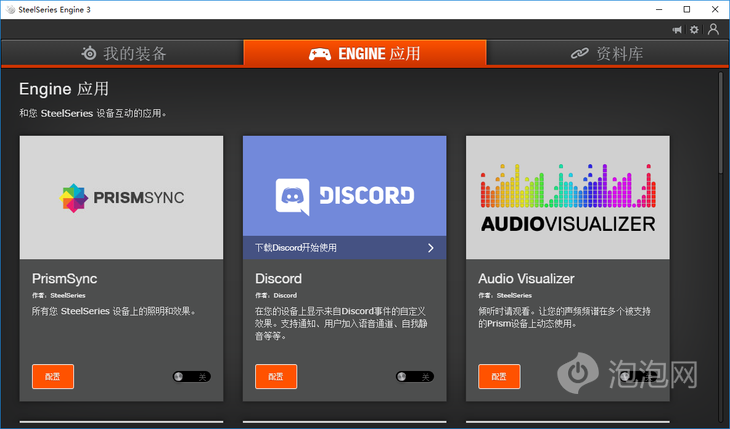
Task: Open the 下载Discord开始使用 link
Action: [x=345, y=248]
